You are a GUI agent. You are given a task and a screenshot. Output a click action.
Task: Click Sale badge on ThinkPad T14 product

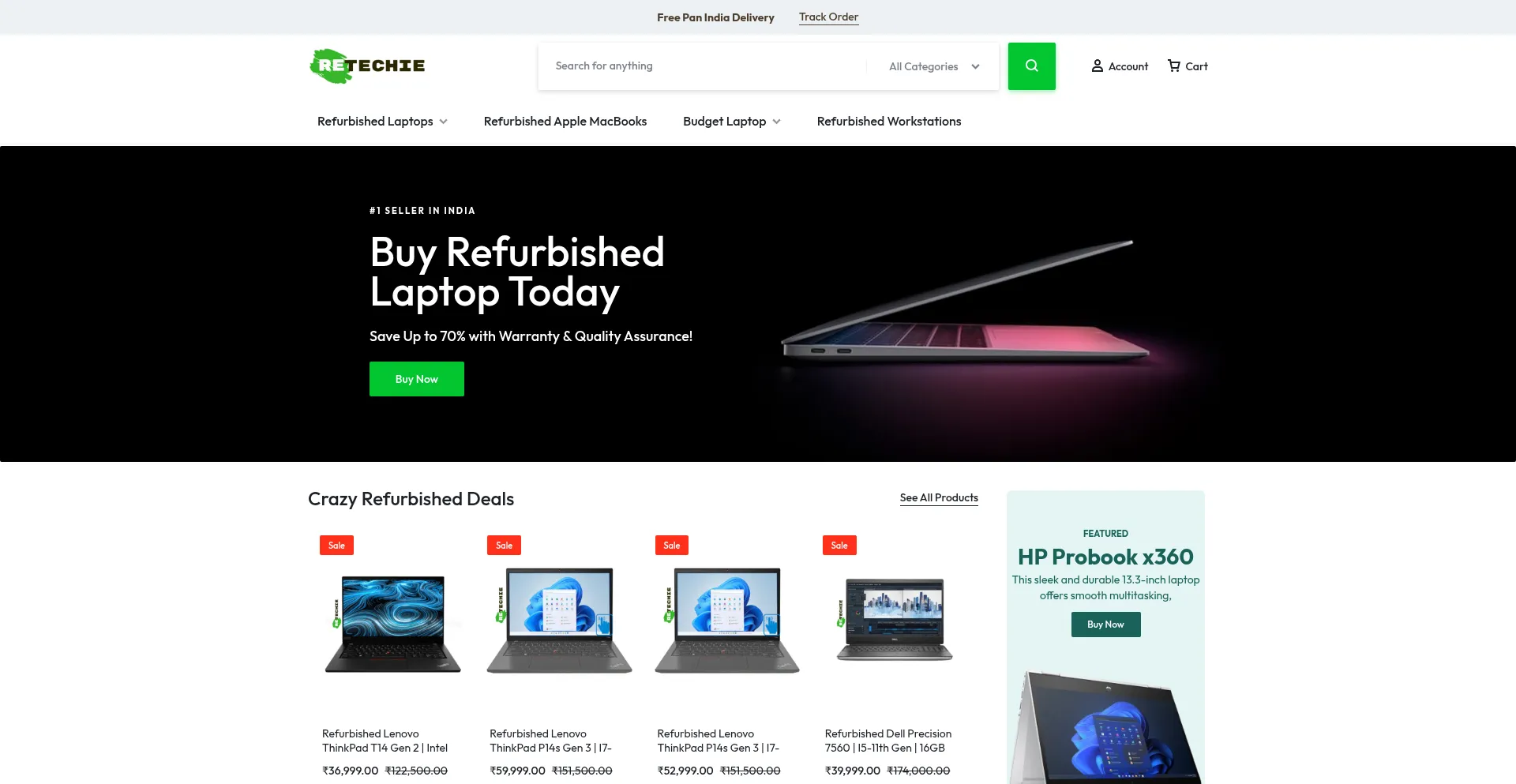[336, 546]
